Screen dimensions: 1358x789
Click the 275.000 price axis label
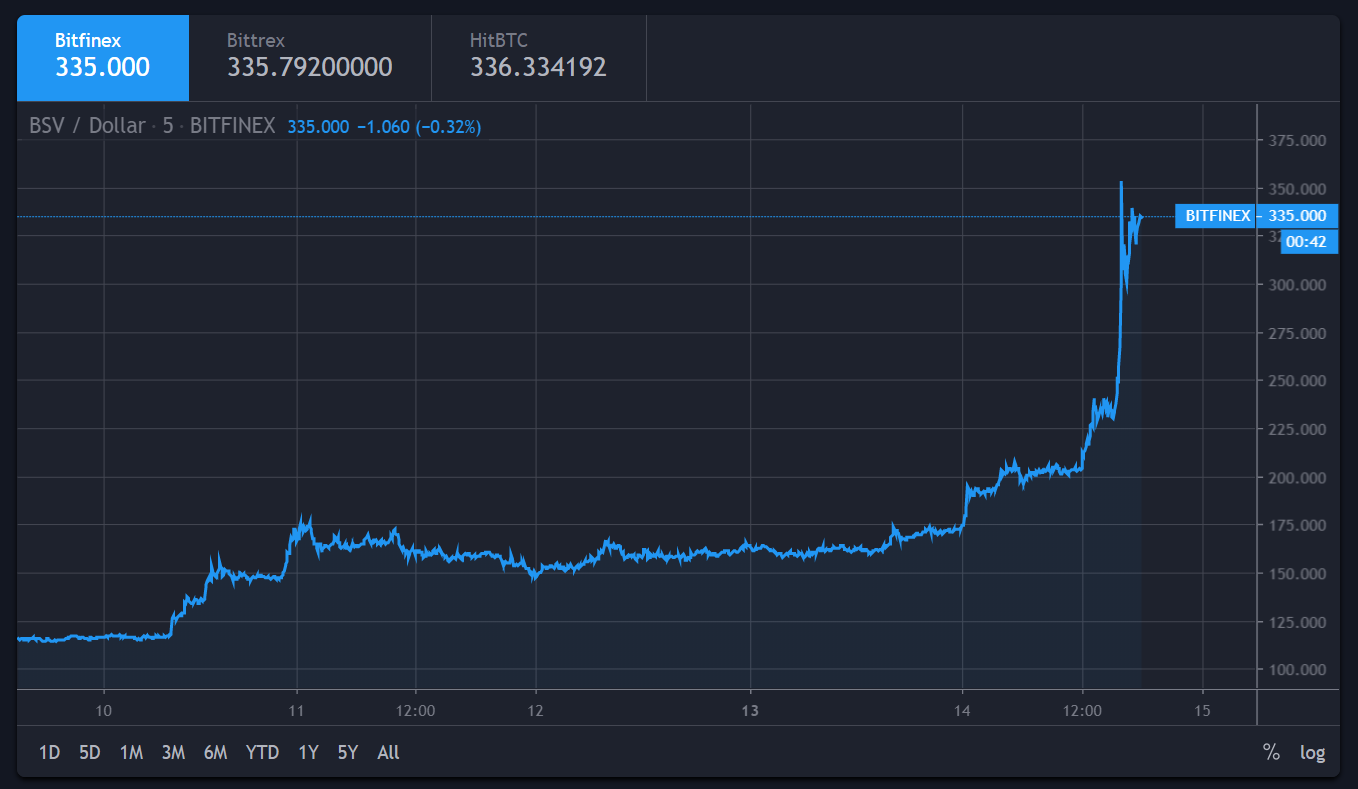click(1297, 333)
